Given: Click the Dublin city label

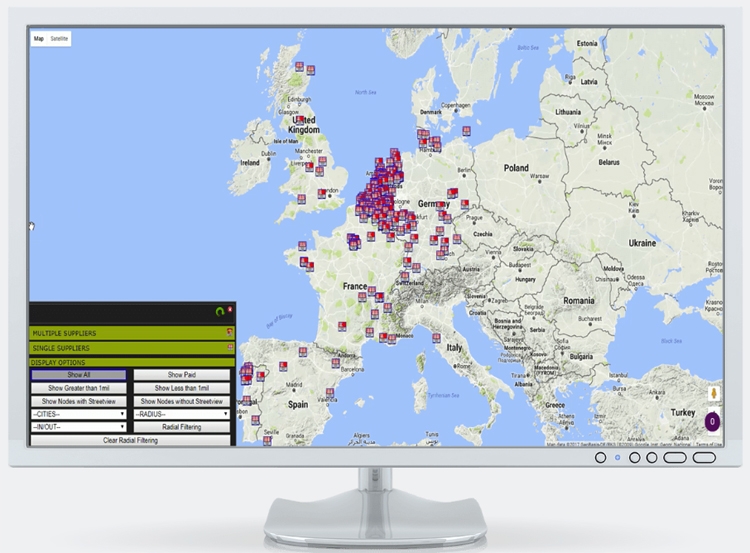Looking at the screenshot, I should click(268, 154).
